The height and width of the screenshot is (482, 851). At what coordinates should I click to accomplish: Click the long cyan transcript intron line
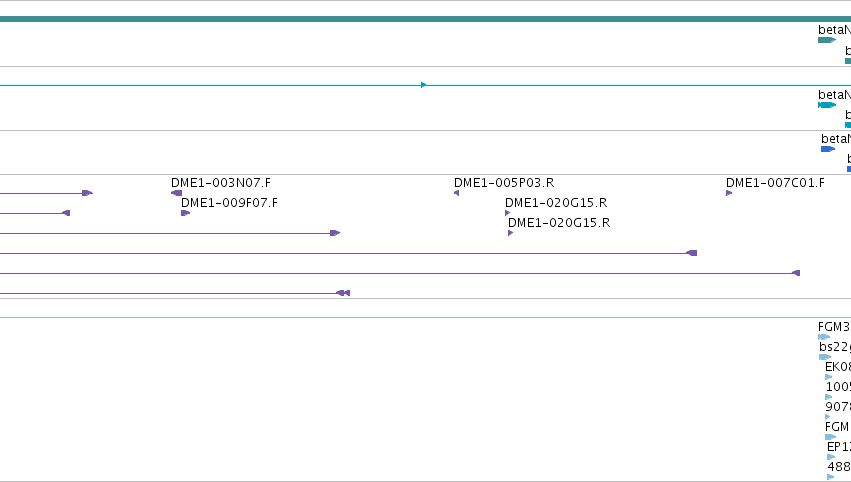tap(426, 85)
